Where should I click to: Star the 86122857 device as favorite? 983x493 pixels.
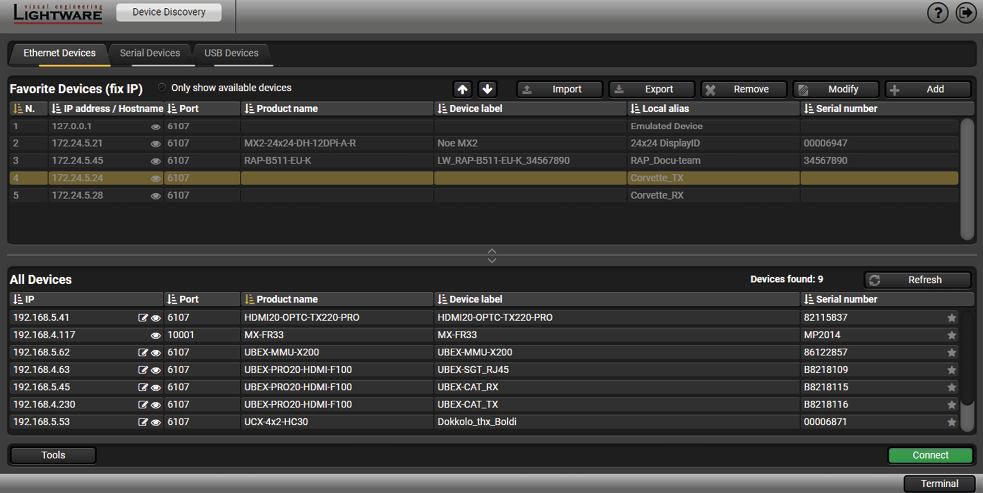(952, 353)
